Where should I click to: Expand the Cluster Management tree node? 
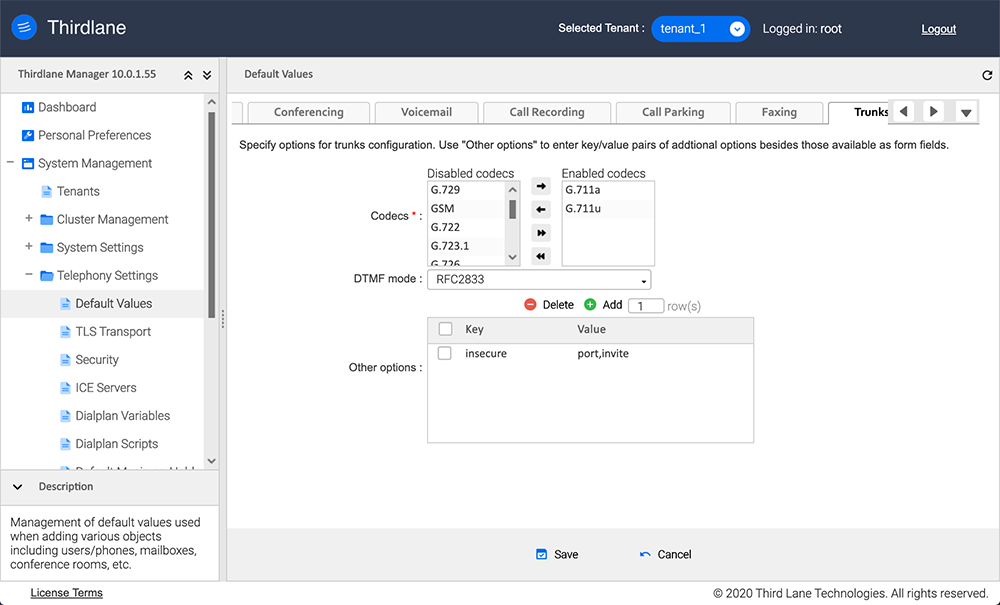29,218
